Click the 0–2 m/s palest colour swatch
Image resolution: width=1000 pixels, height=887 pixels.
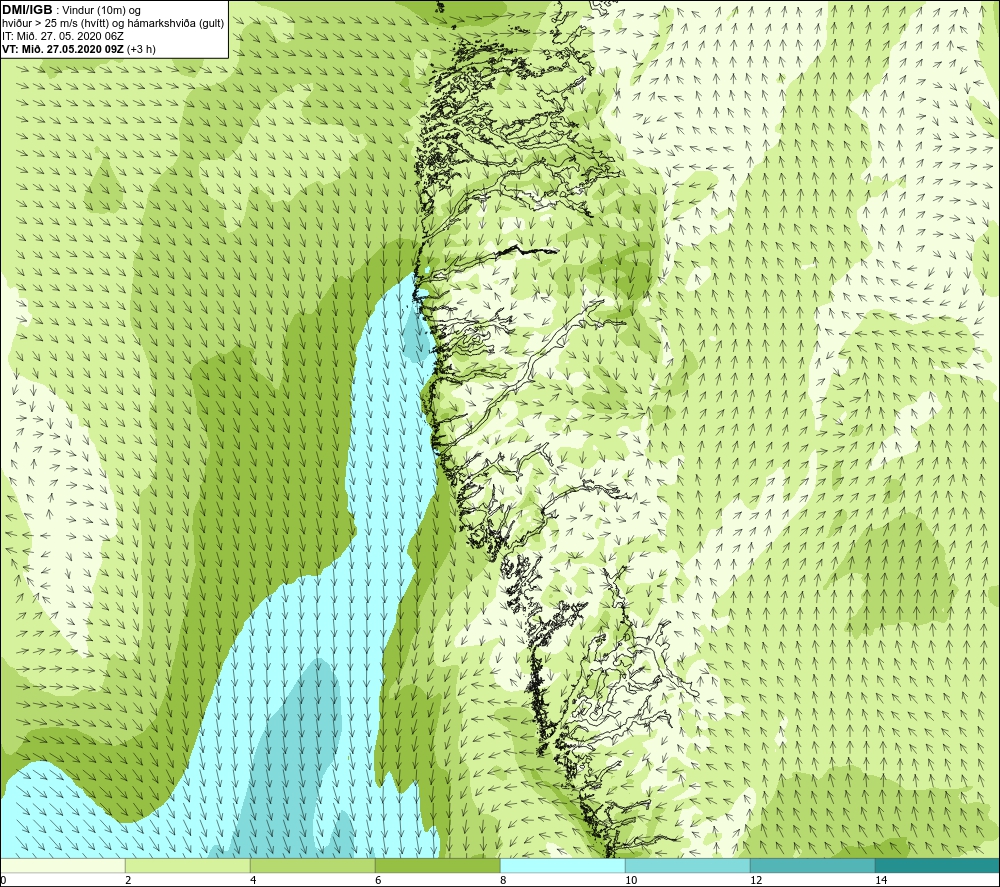[62, 866]
